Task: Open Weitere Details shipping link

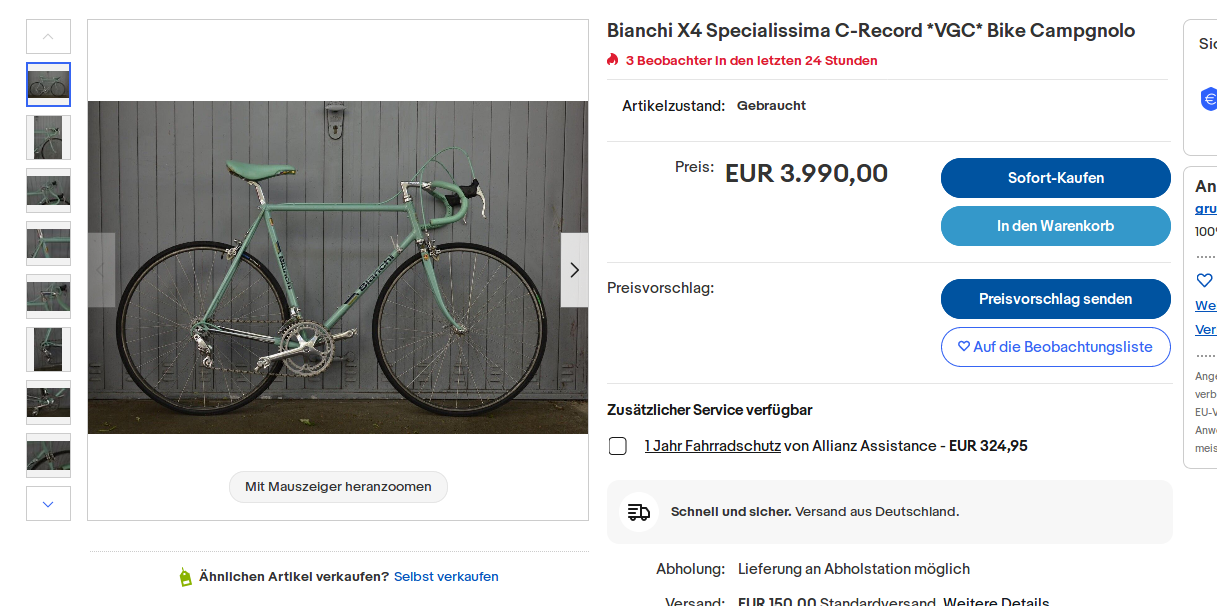Action: click(x=996, y=602)
